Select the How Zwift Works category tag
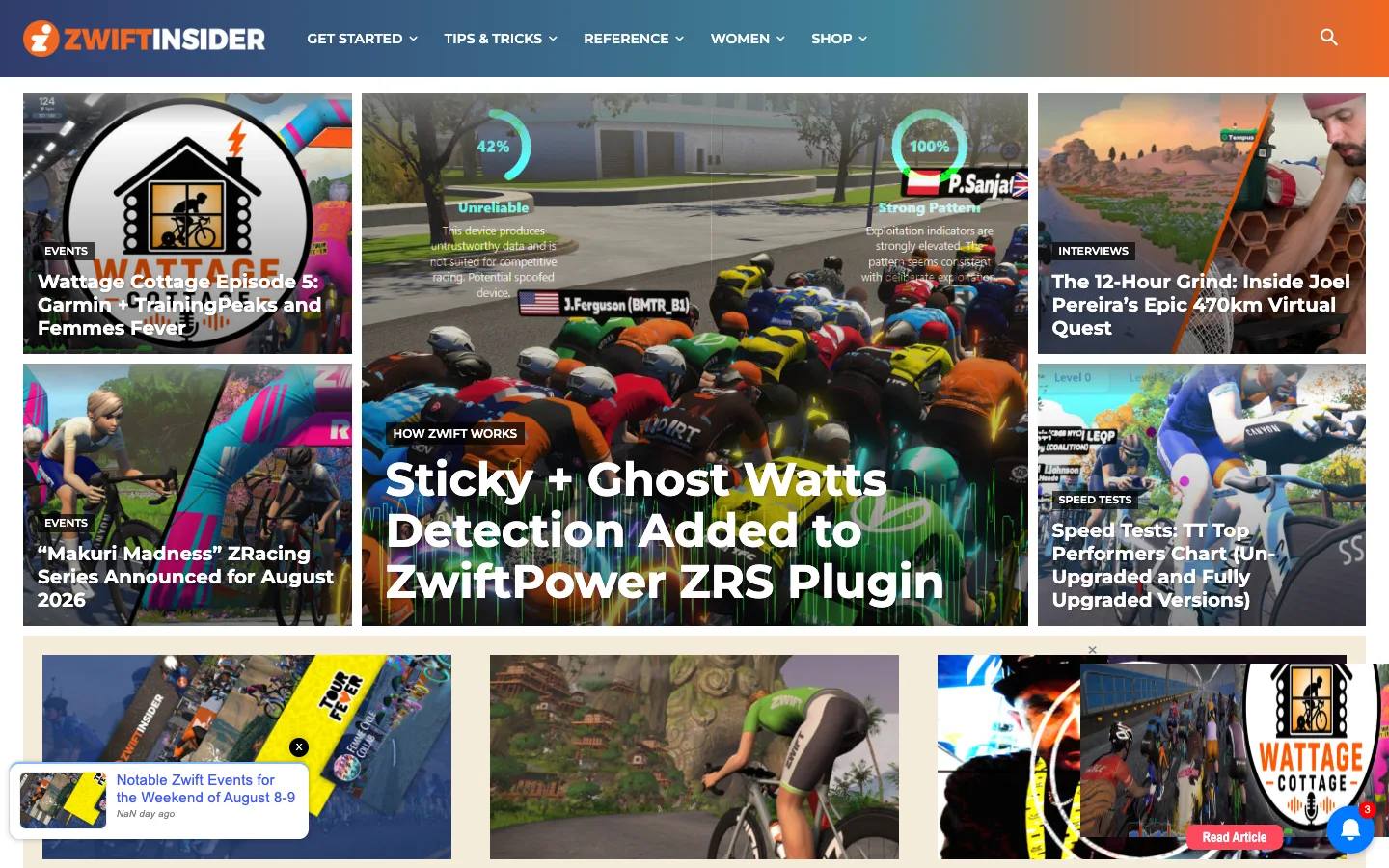This screenshot has width=1389, height=868. tap(454, 434)
